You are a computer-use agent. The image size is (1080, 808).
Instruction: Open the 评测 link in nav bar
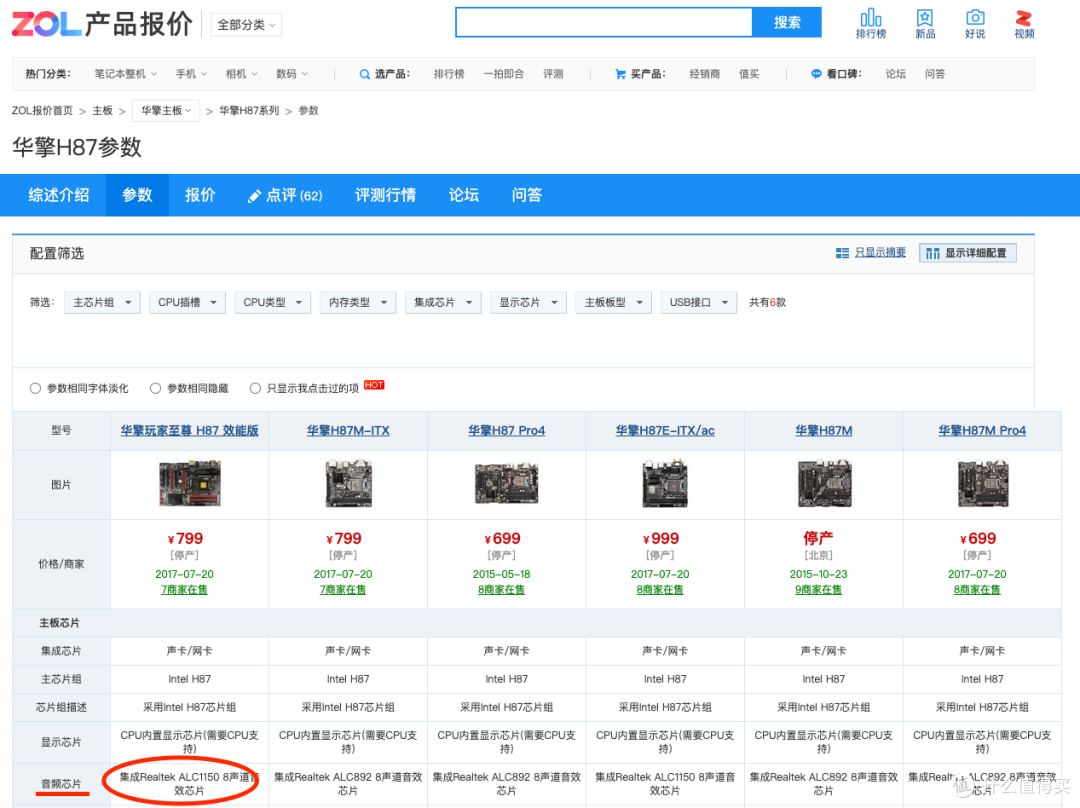coord(553,74)
